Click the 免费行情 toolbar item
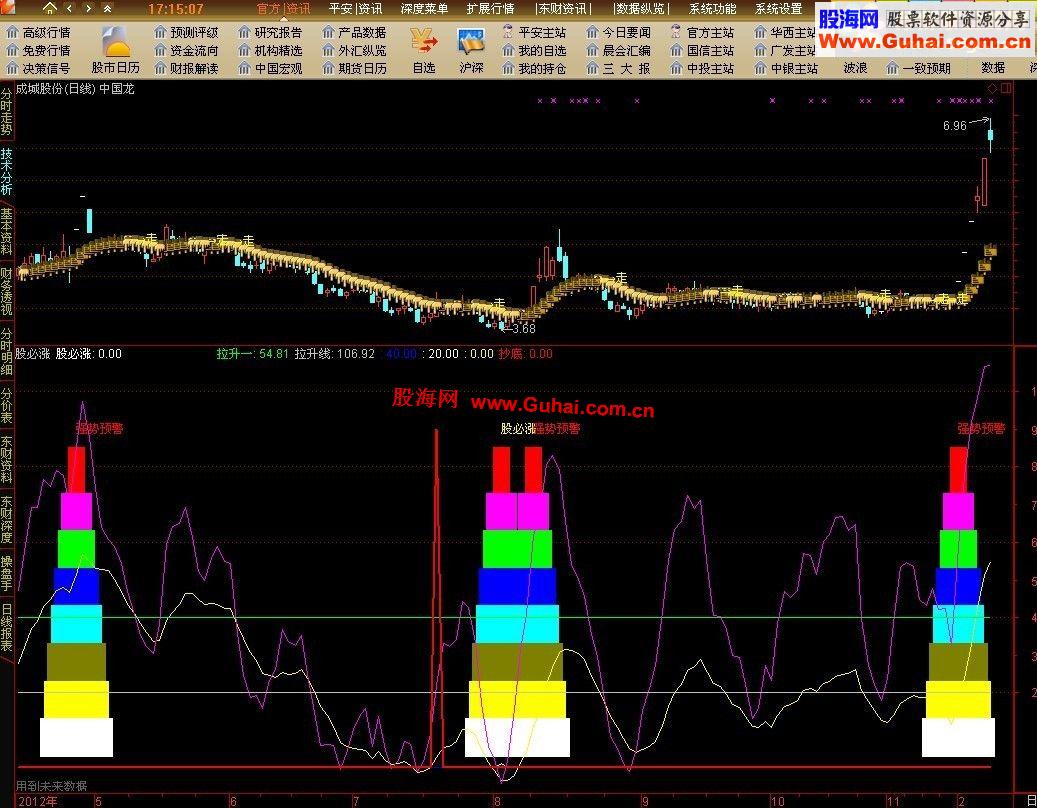The image size is (1037, 808). pyautogui.click(x=38, y=50)
